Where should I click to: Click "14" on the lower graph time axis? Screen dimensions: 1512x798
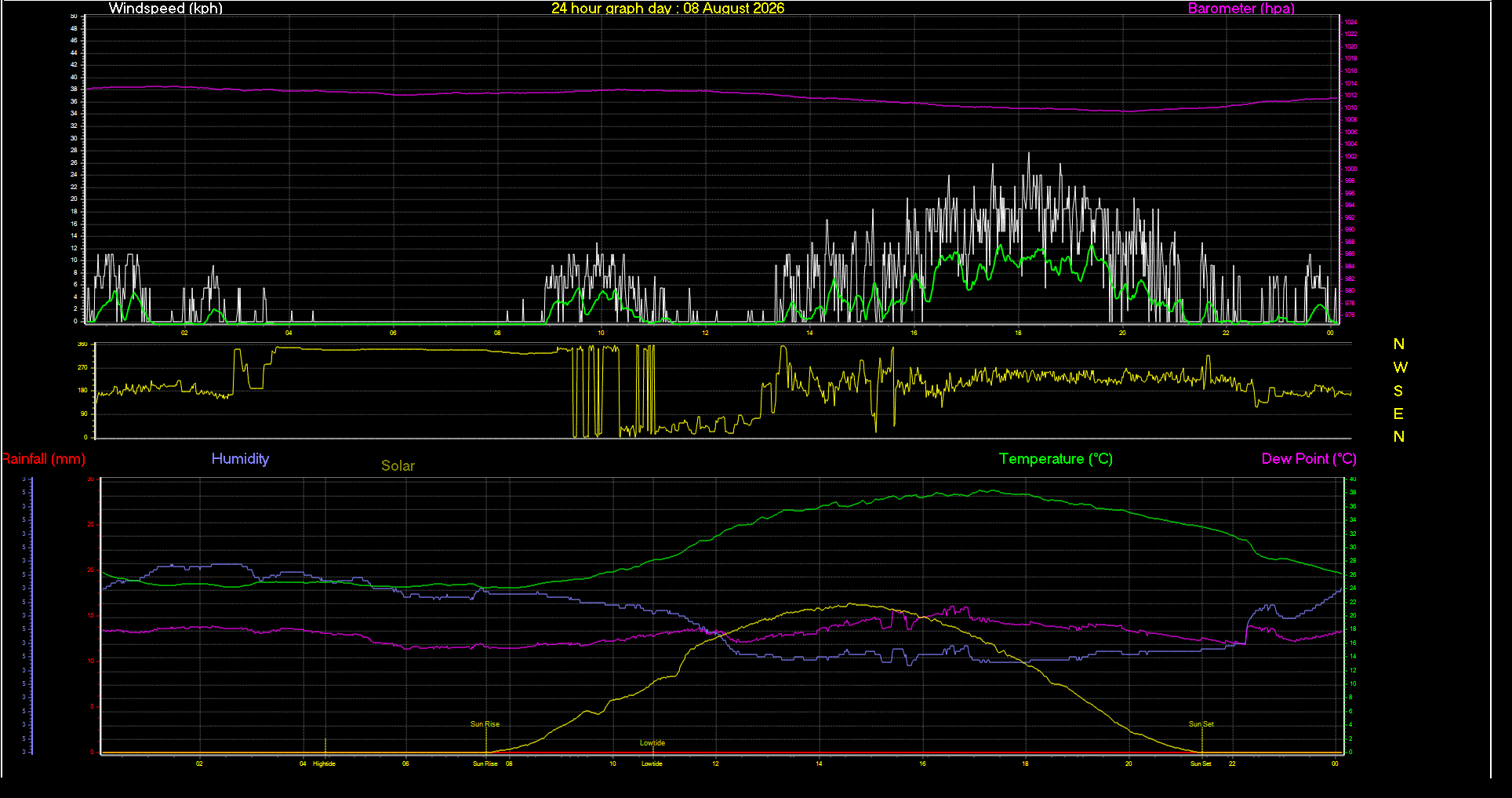click(x=819, y=763)
